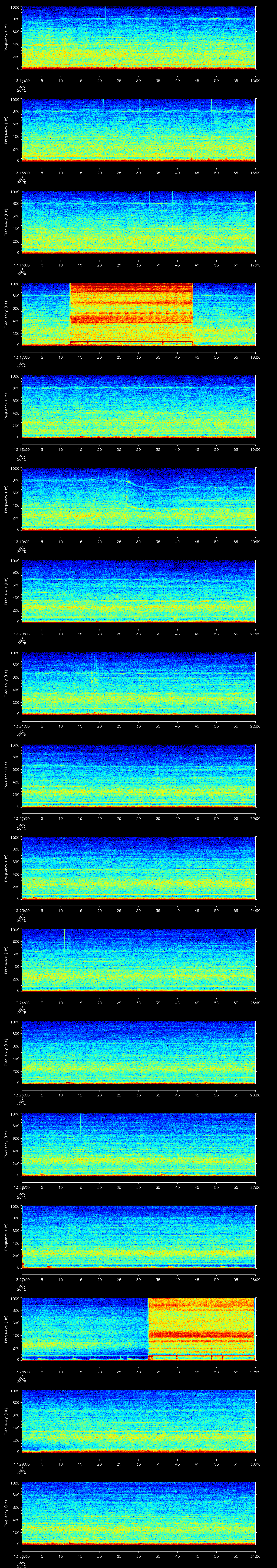Click the 13:25:00 start time label
The height and width of the screenshot is (1568, 277).
tap(21, 1095)
